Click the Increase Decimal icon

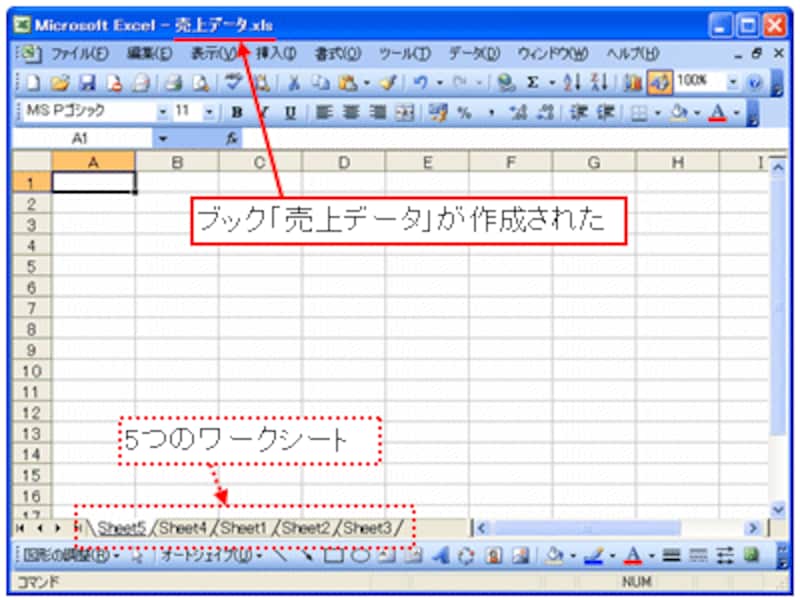pyautogui.click(x=518, y=113)
